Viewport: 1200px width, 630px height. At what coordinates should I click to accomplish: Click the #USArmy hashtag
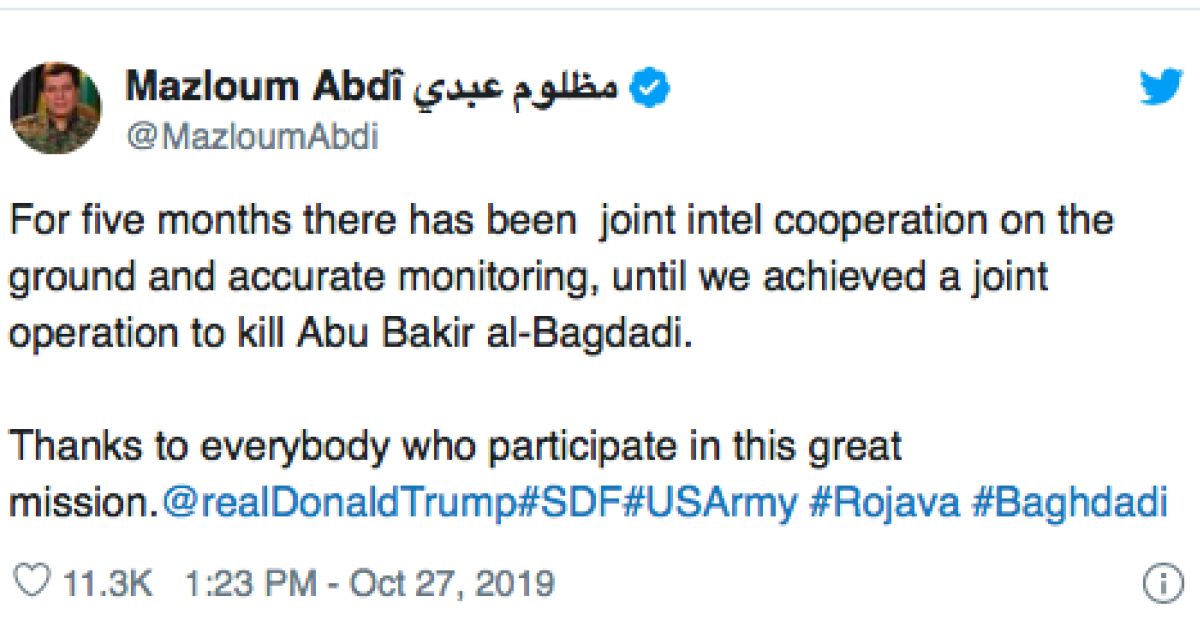click(710, 503)
